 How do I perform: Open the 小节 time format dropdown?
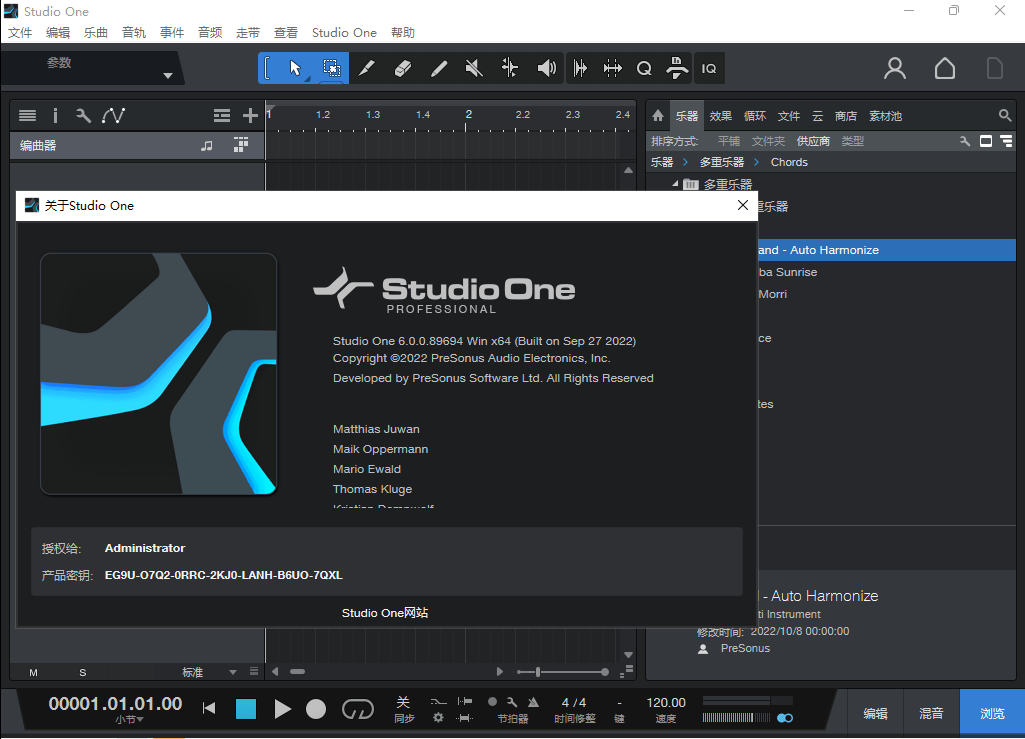(x=129, y=719)
